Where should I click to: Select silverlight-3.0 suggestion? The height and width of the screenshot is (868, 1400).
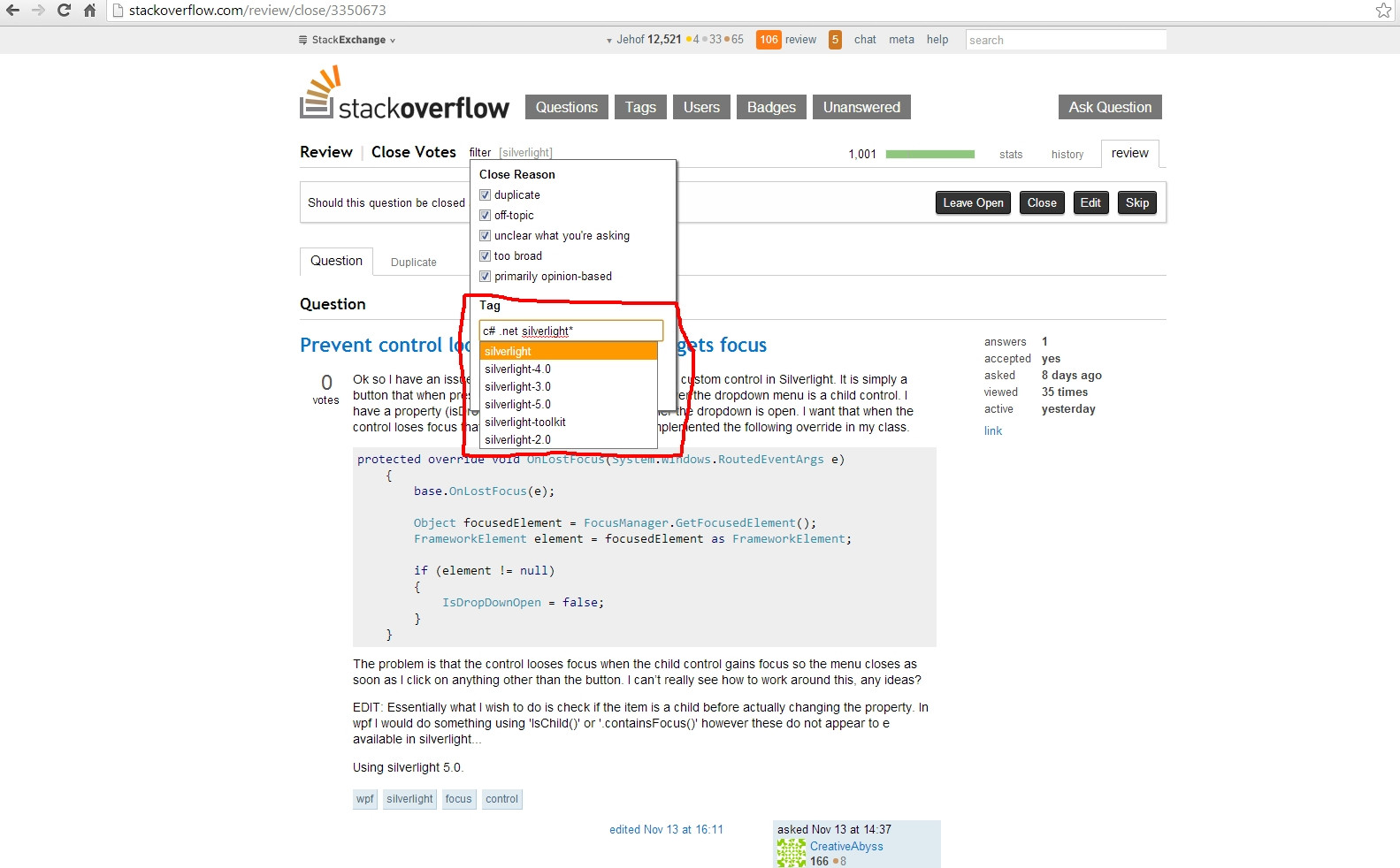coord(569,387)
